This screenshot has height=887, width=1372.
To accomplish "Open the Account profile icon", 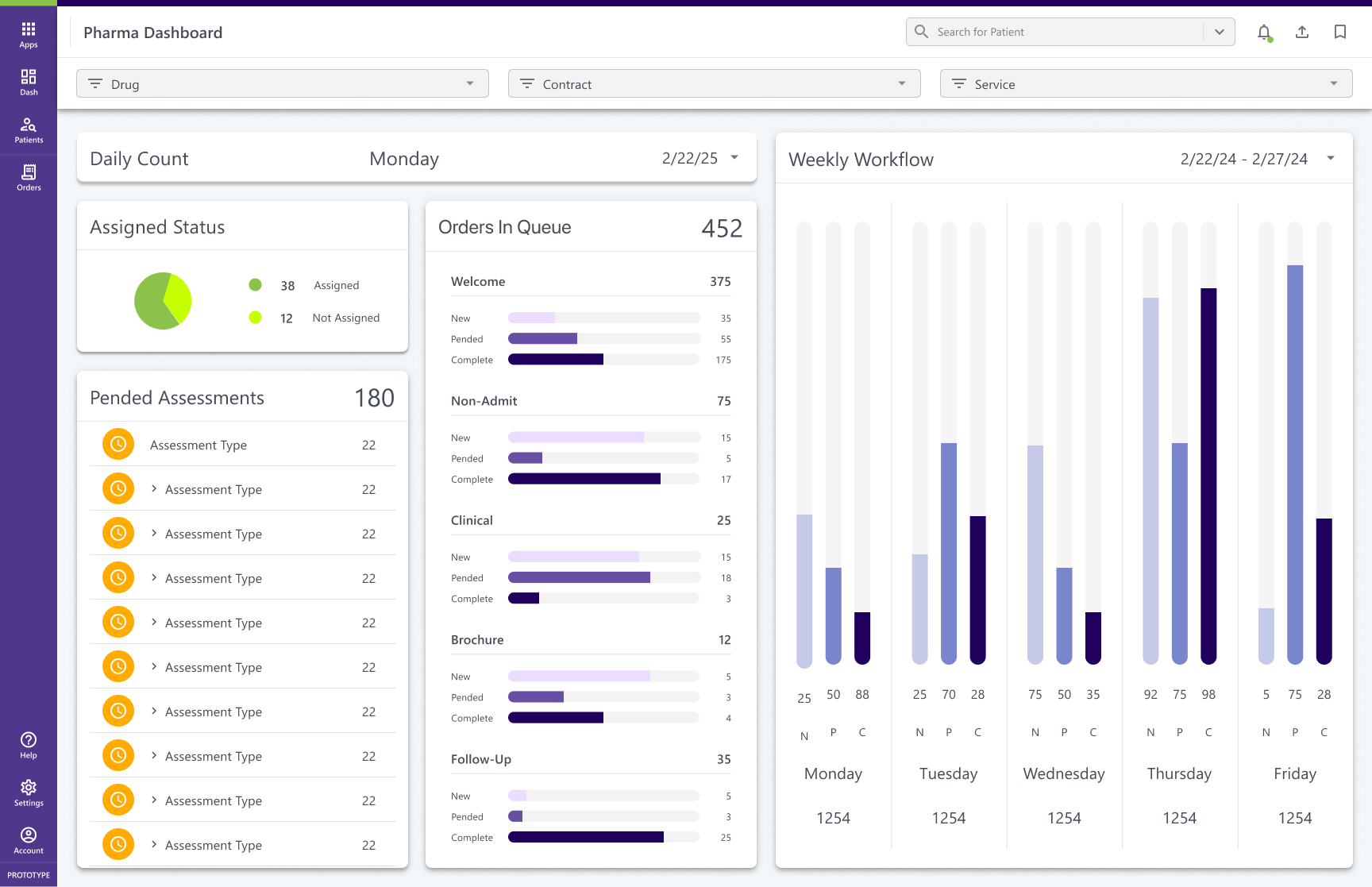I will (x=29, y=840).
